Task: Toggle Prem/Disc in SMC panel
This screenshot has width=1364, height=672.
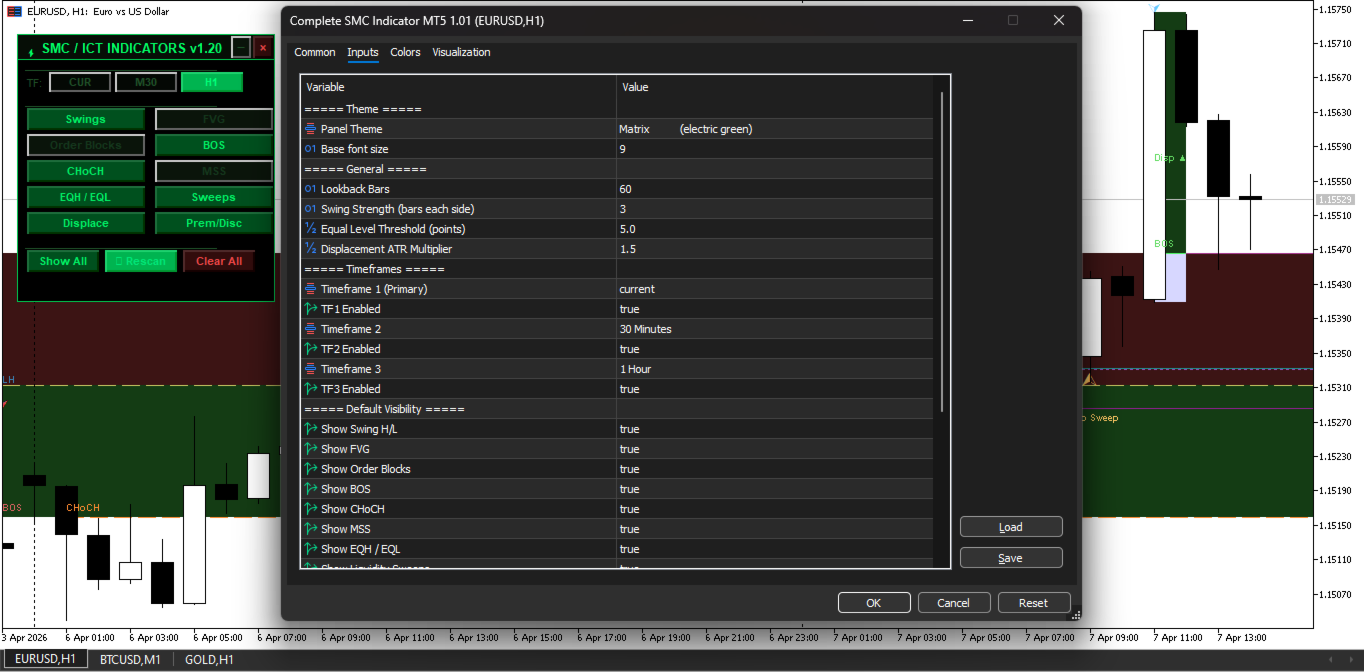Action: point(214,223)
